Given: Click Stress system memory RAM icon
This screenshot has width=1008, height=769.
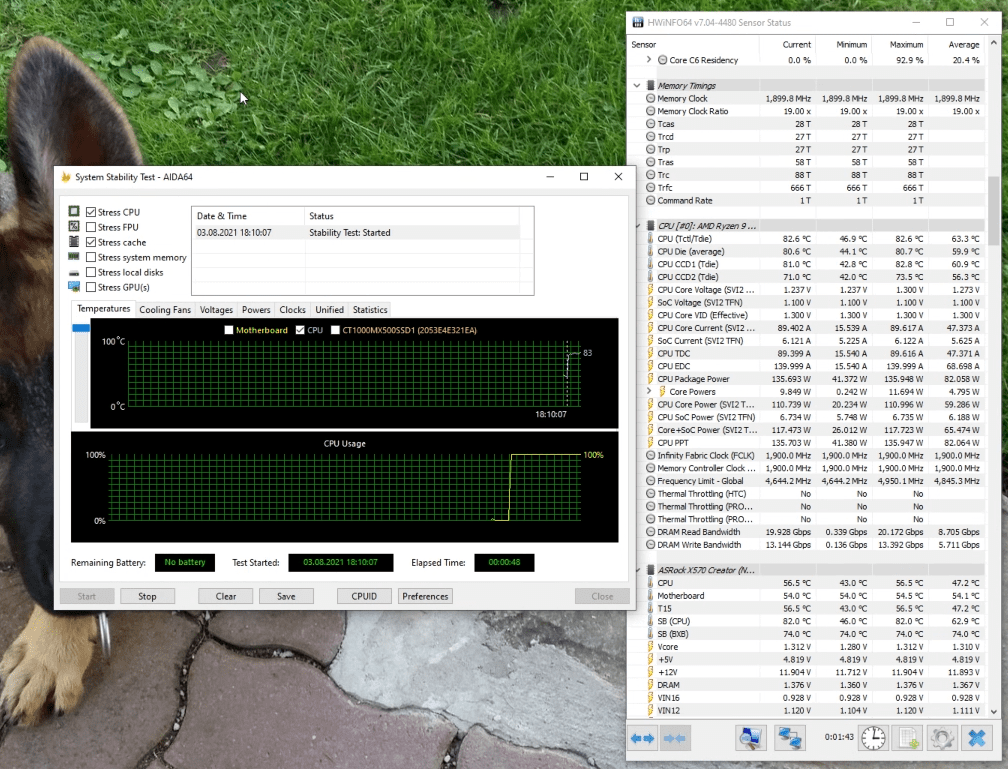Looking at the screenshot, I should coord(74,257).
